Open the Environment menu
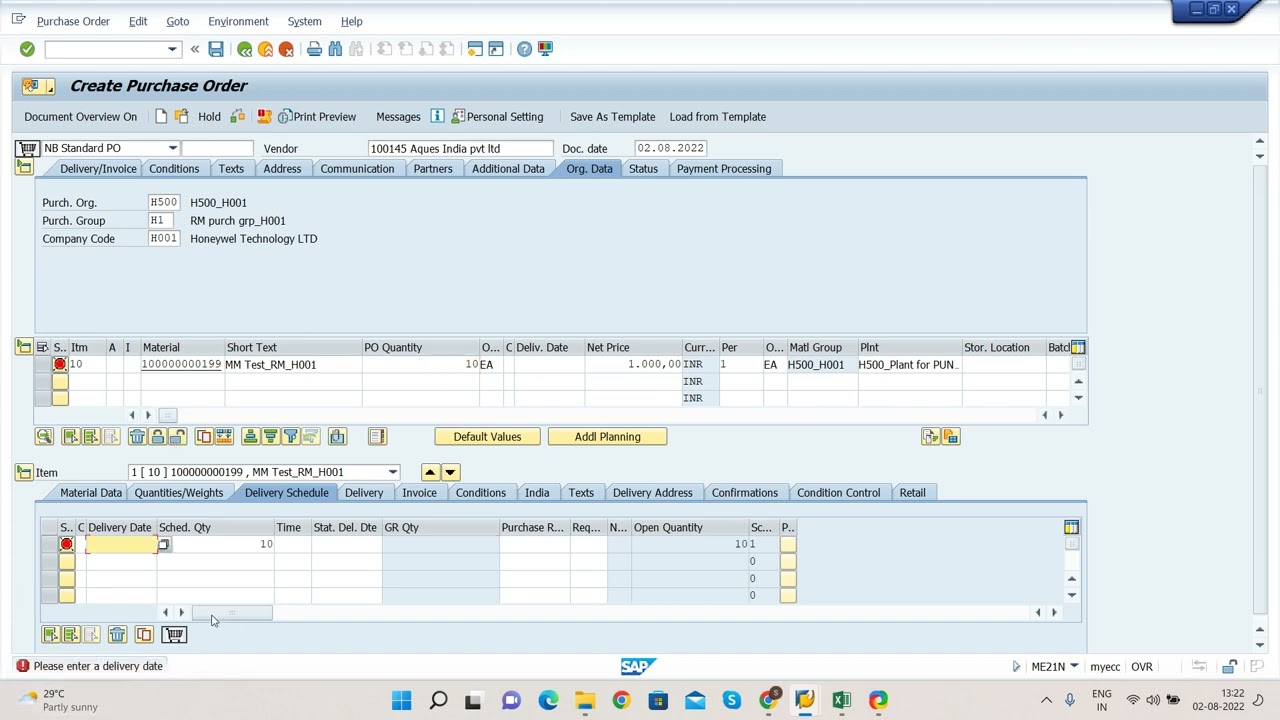 [238, 21]
